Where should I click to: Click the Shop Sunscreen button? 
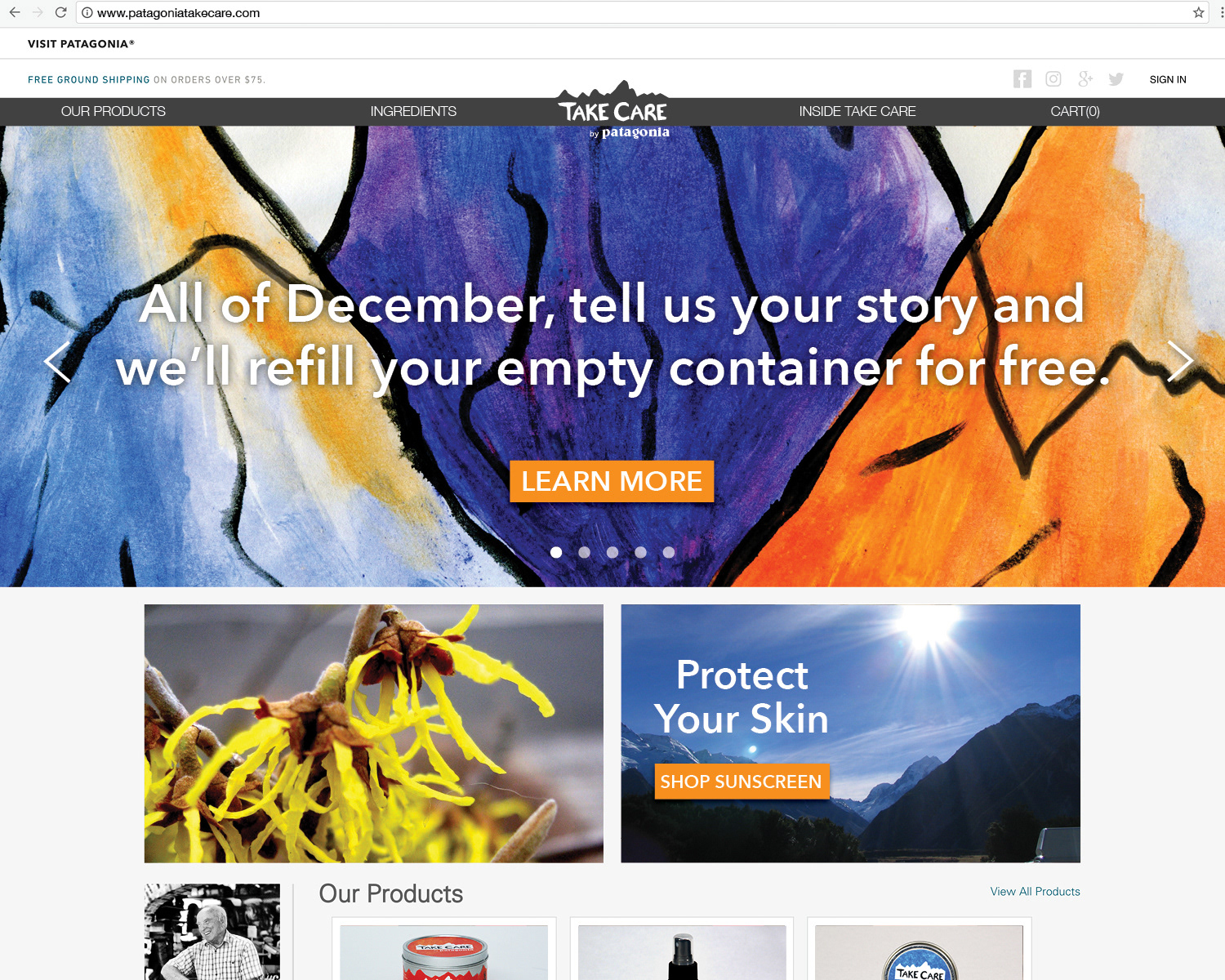click(742, 782)
